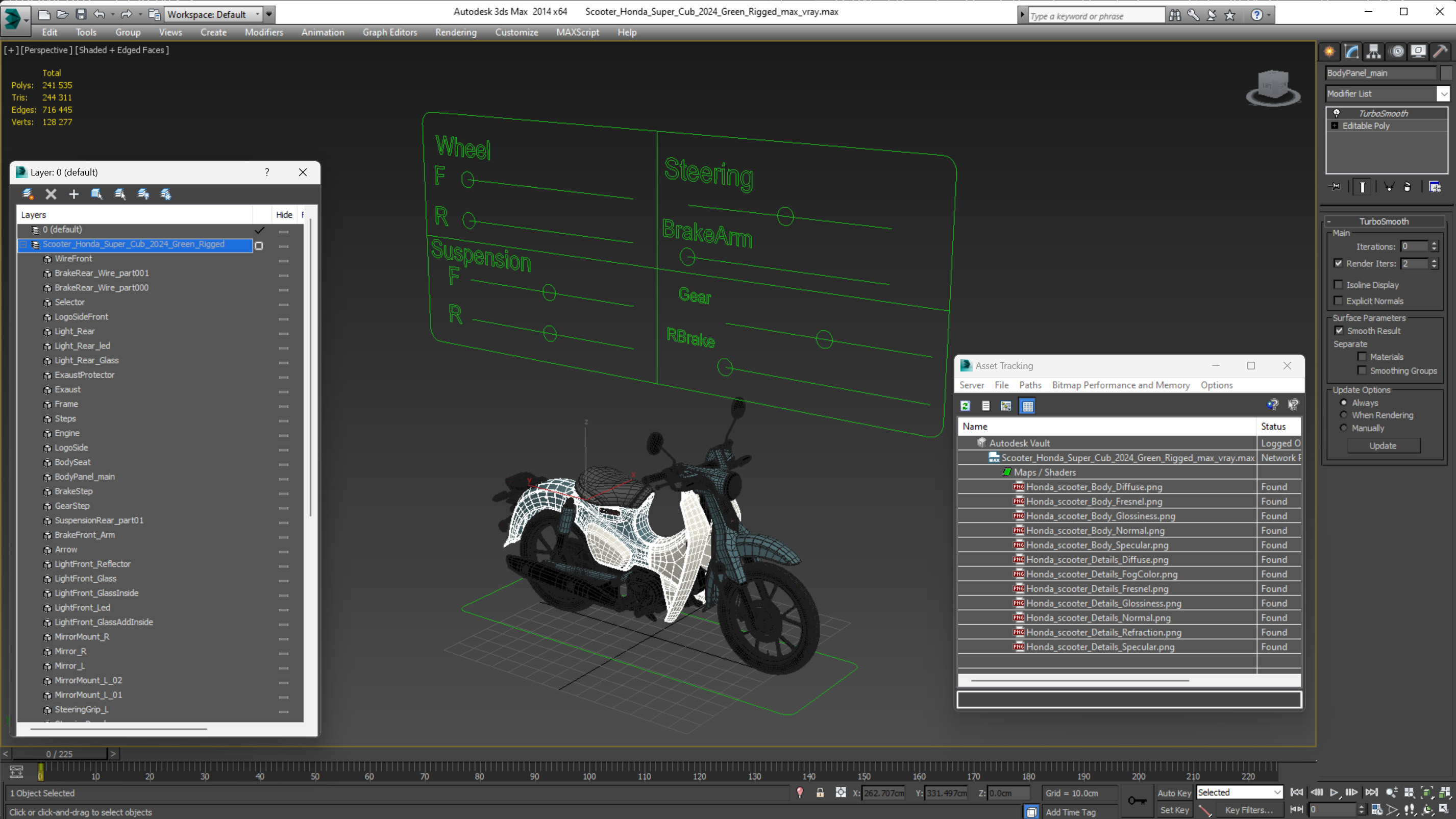Click Save File floppy icon in title bar
Viewport: 1456px width, 819px height.
pos(81,14)
